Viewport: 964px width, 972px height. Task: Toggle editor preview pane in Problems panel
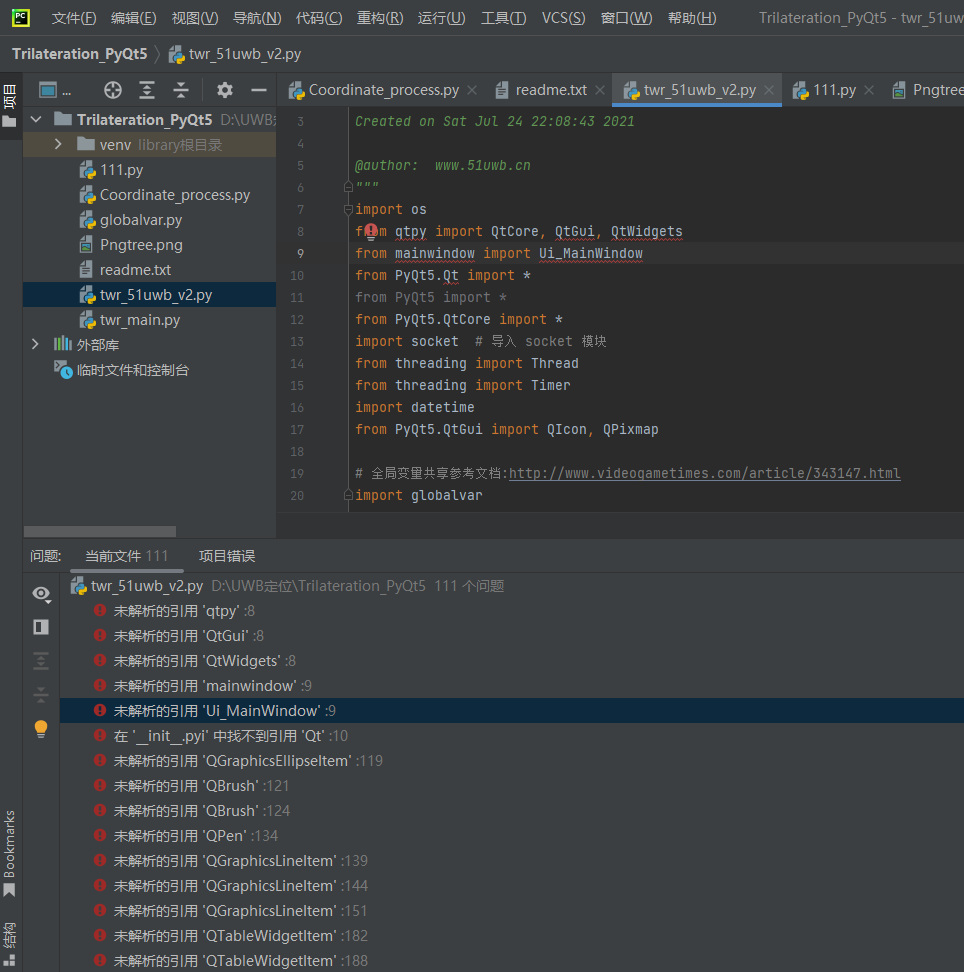coord(41,627)
